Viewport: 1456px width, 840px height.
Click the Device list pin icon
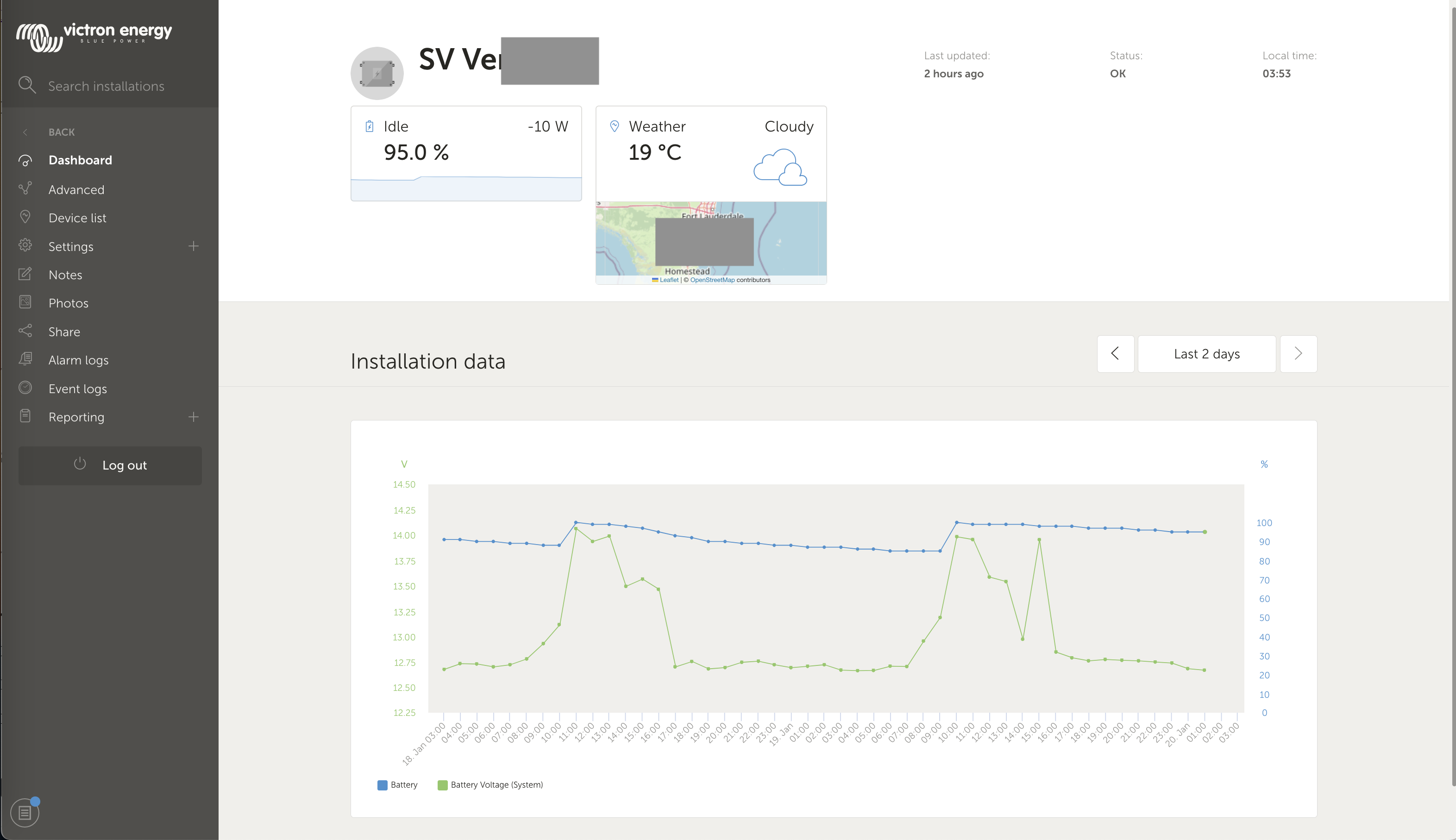coord(25,217)
